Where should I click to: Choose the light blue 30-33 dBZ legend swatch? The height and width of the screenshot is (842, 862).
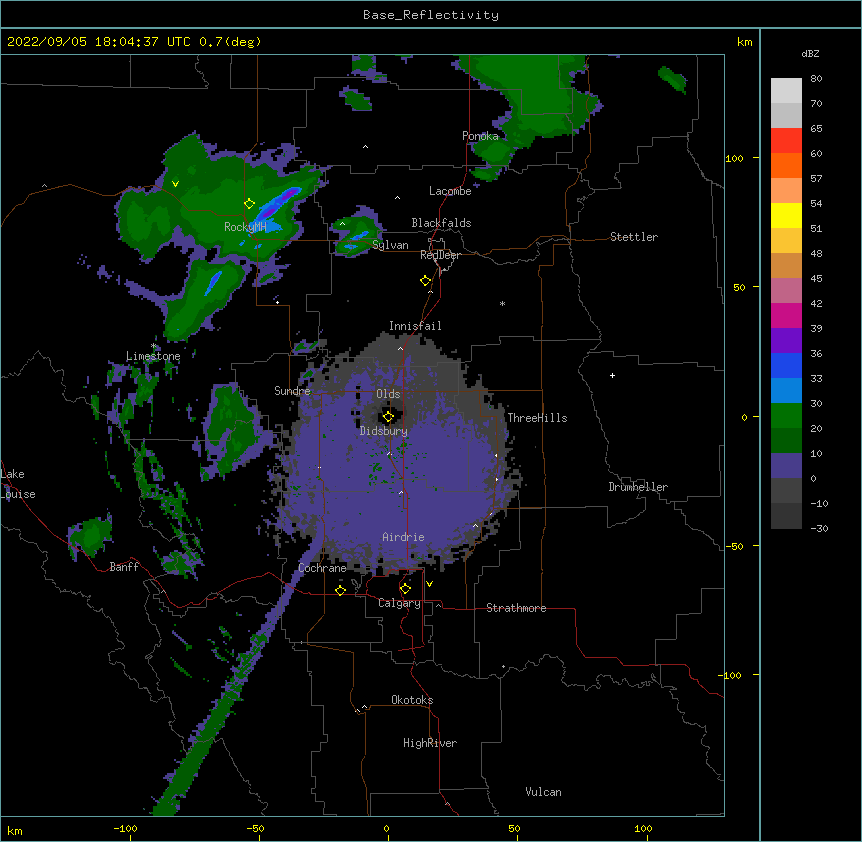[x=786, y=391]
